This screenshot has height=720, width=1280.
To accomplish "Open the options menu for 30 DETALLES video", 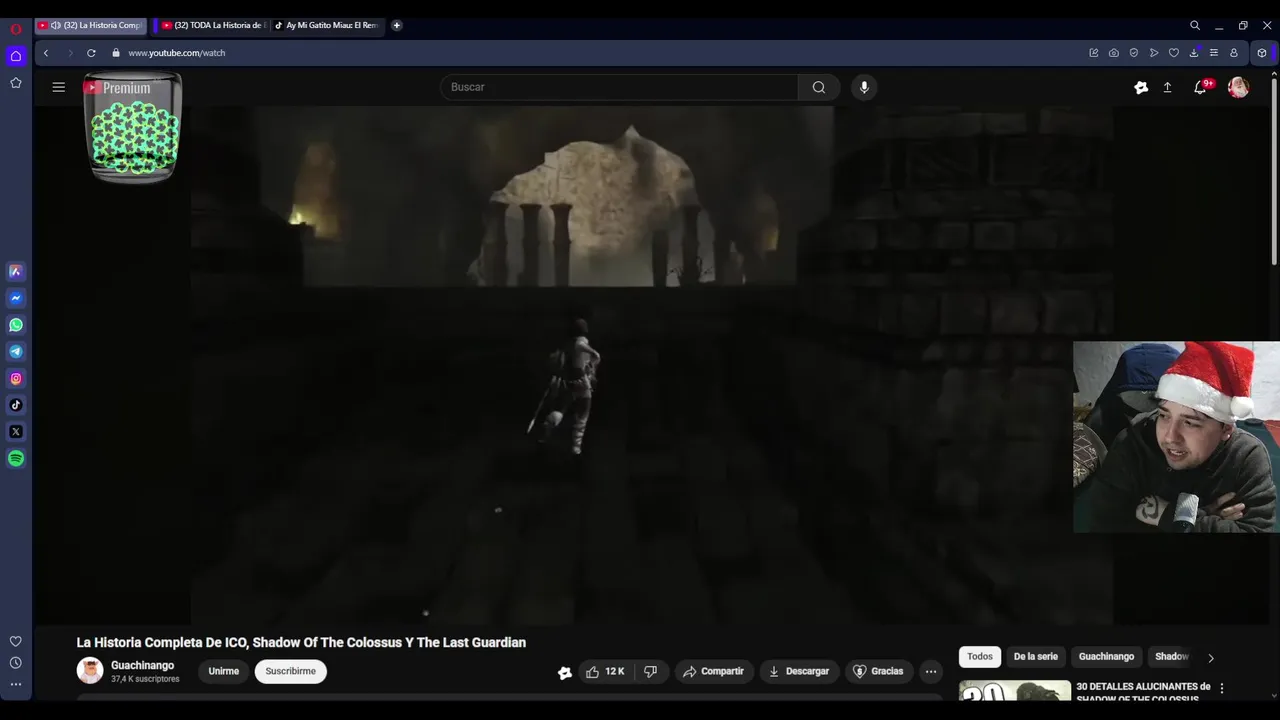I will (1221, 688).
